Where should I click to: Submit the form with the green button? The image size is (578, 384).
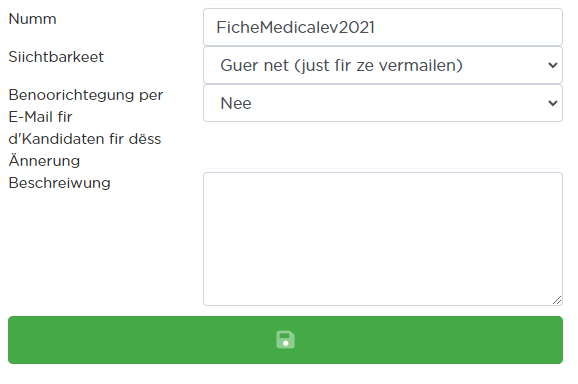tap(285, 340)
